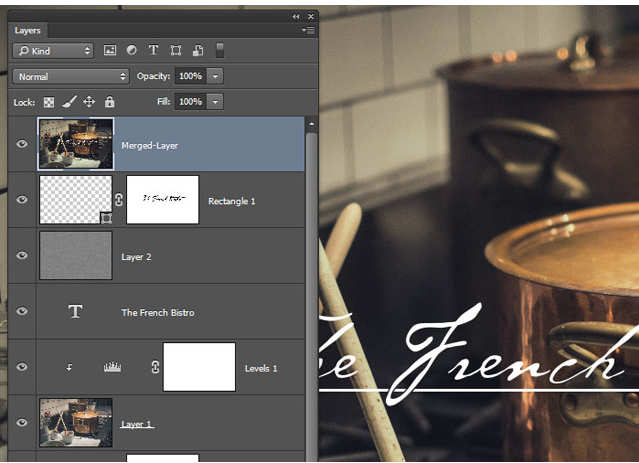This screenshot has height=463, width=639.
Task: Close the Layers panel
Action: [x=311, y=16]
